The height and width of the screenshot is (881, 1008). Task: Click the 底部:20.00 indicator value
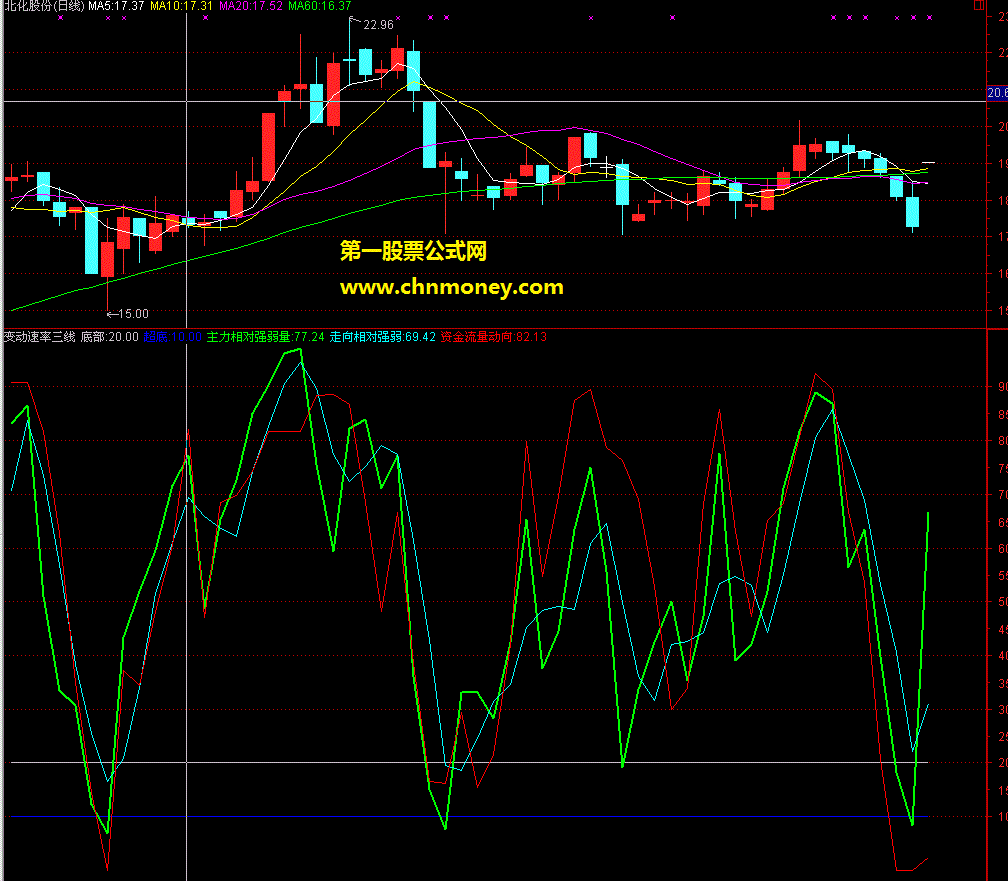pos(109,336)
